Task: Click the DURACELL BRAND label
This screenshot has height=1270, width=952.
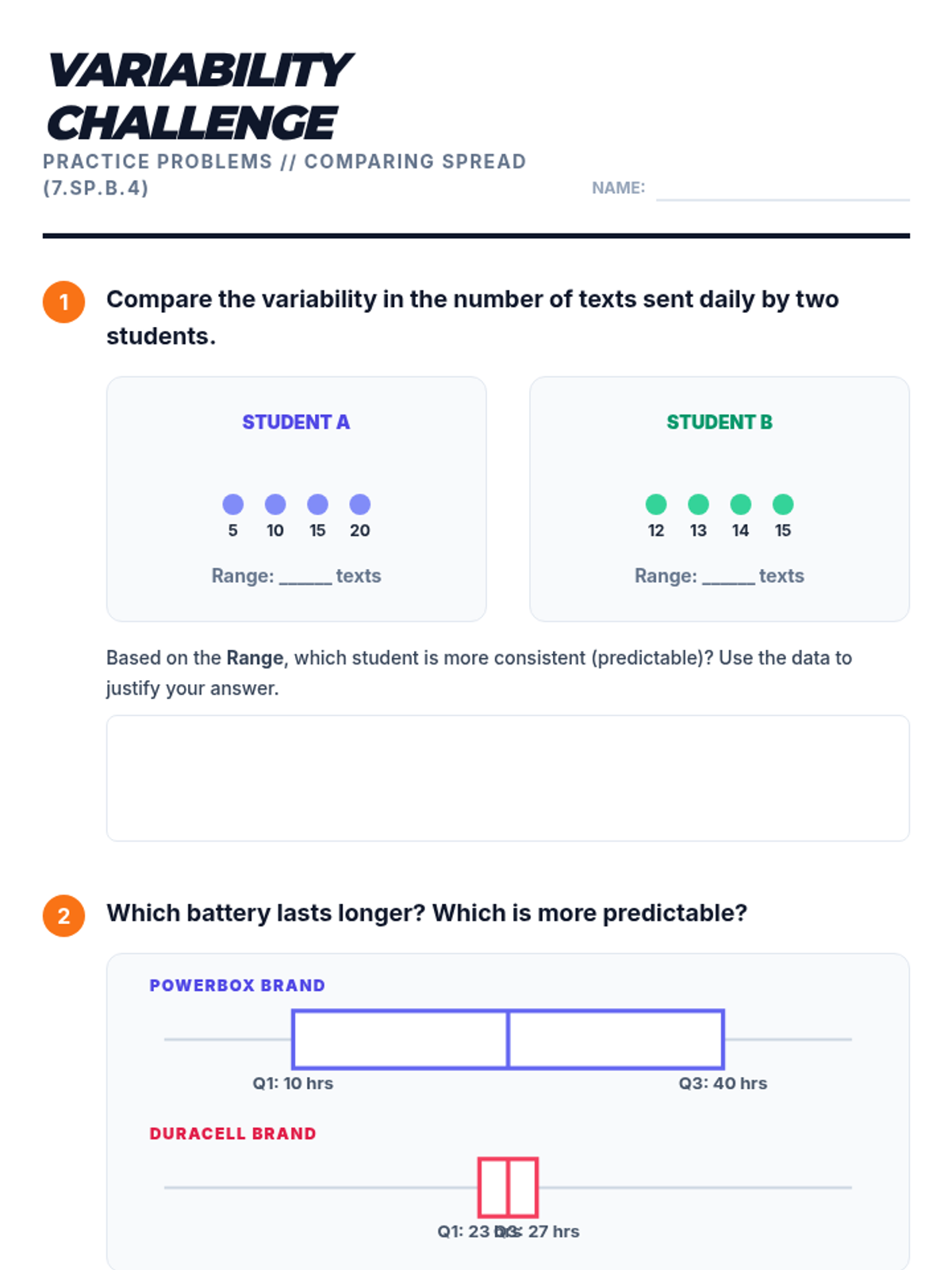Action: tap(232, 1133)
